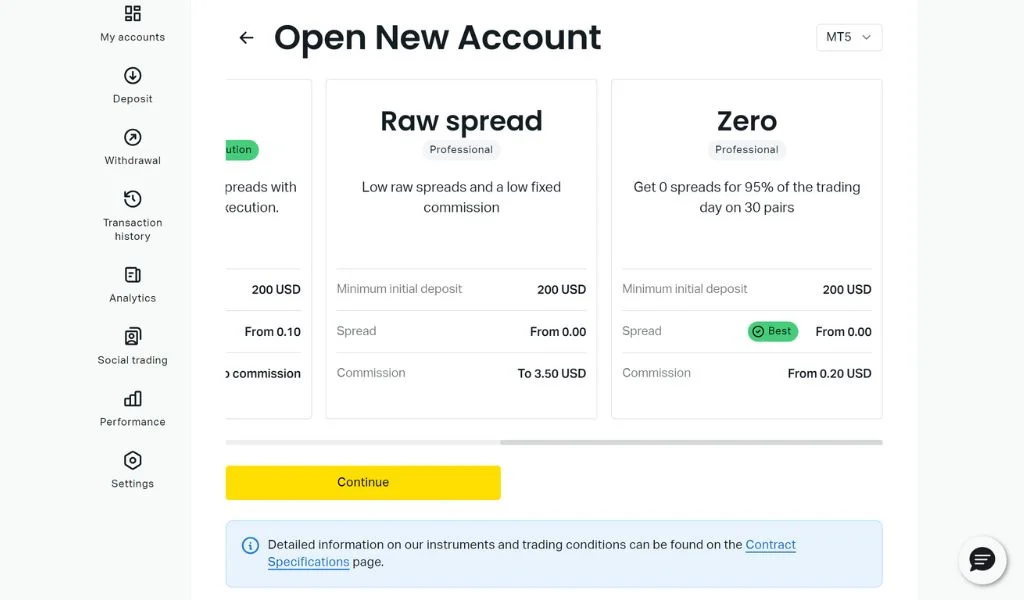Viewport: 1024px width, 600px height.
Task: Open the chat bubble in corner
Action: pyautogui.click(x=981, y=560)
